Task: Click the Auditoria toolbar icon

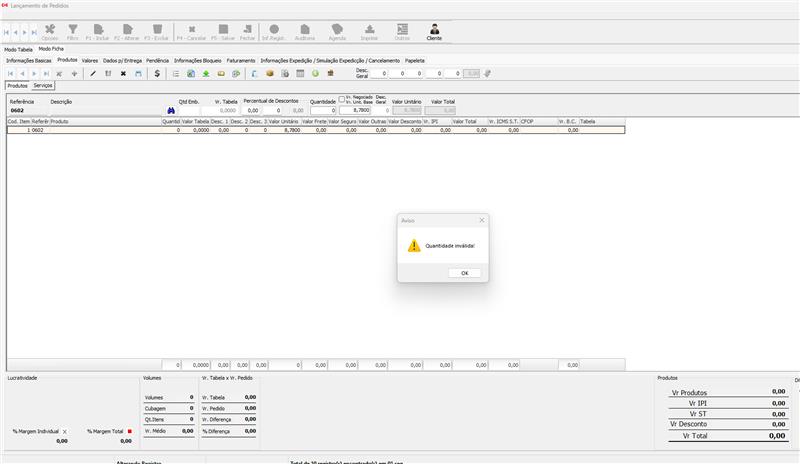Action: click(305, 31)
